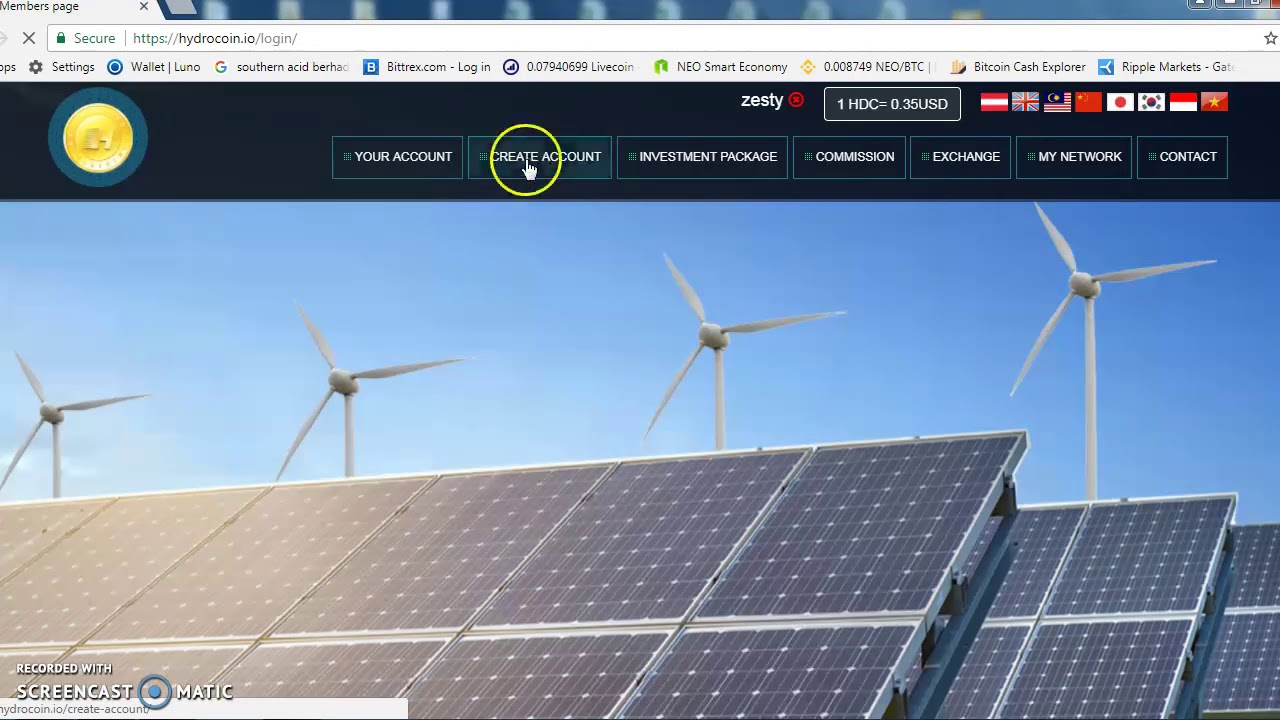Switch language to Austrian flag
This screenshot has width=1280, height=720.
pyautogui.click(x=994, y=102)
